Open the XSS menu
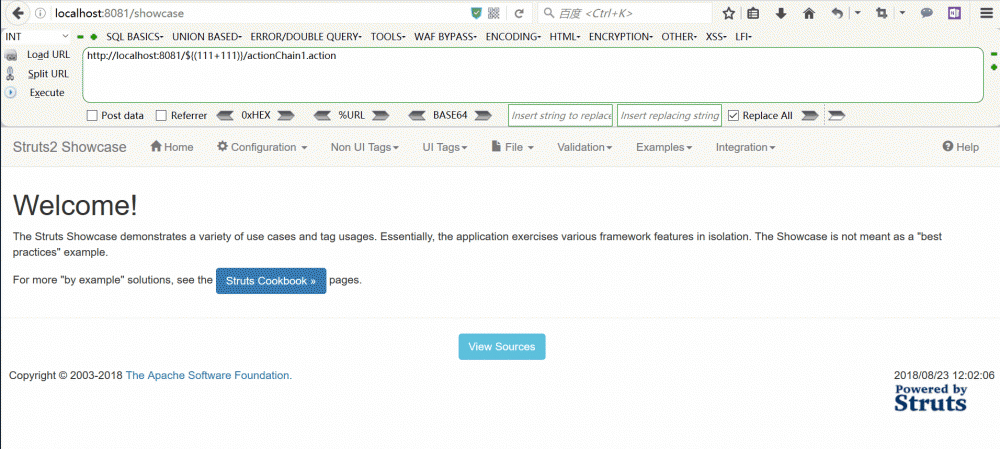The height and width of the screenshot is (449, 1000). pyautogui.click(x=716, y=37)
